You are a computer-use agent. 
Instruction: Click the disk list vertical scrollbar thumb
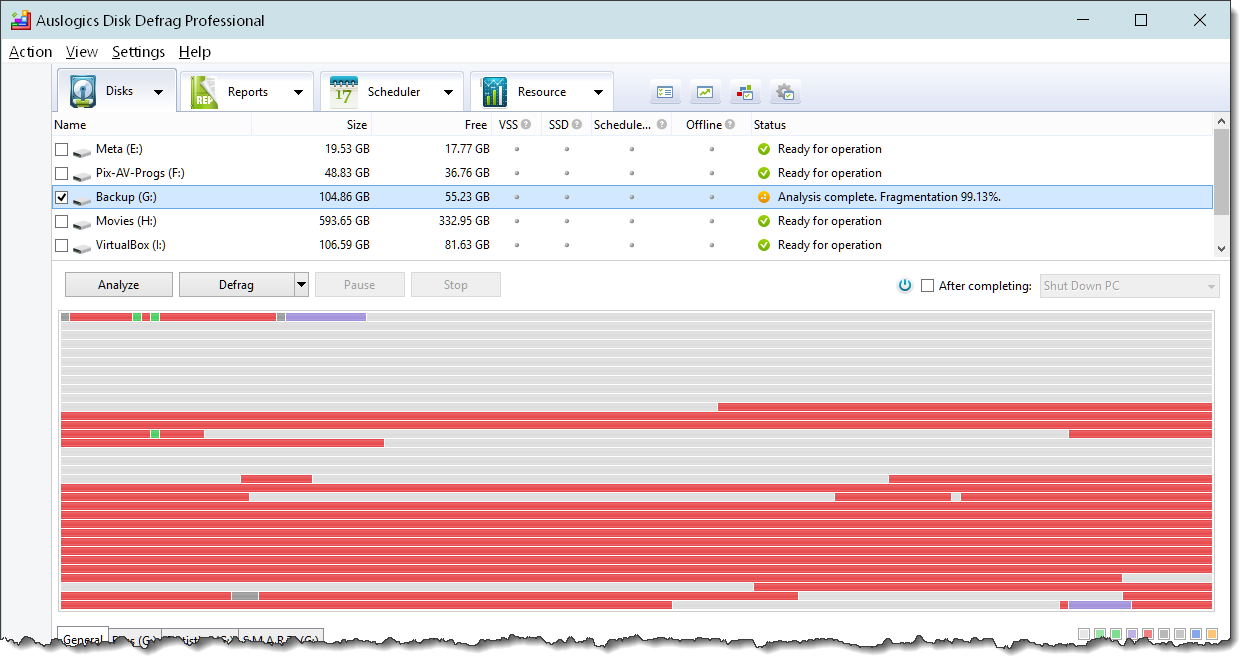1221,170
